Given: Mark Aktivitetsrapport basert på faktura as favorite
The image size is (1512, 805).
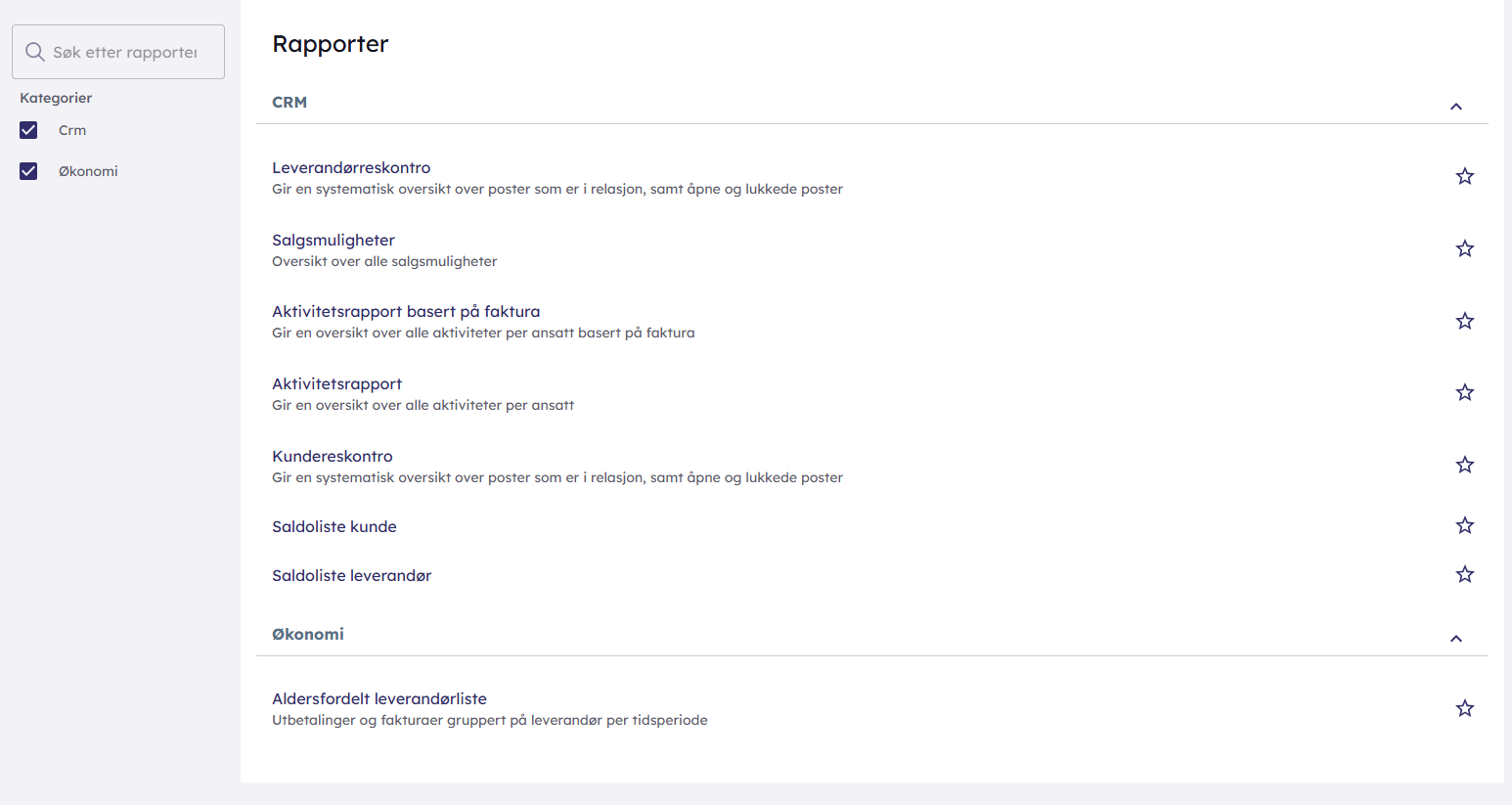Looking at the screenshot, I should pos(1464,321).
